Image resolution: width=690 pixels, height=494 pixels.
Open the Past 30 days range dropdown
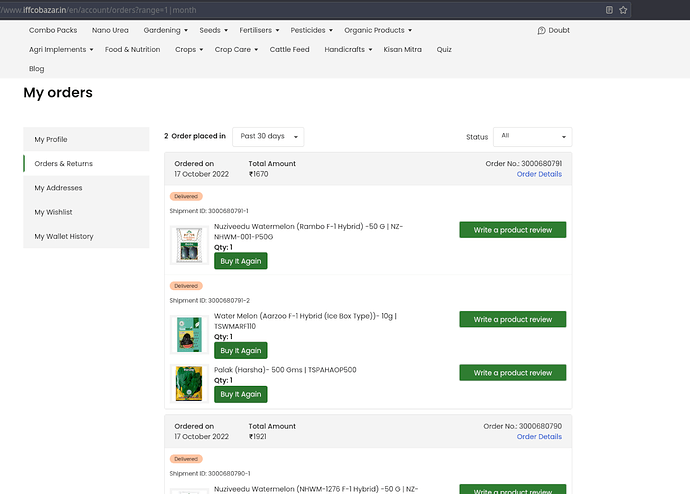(x=268, y=136)
